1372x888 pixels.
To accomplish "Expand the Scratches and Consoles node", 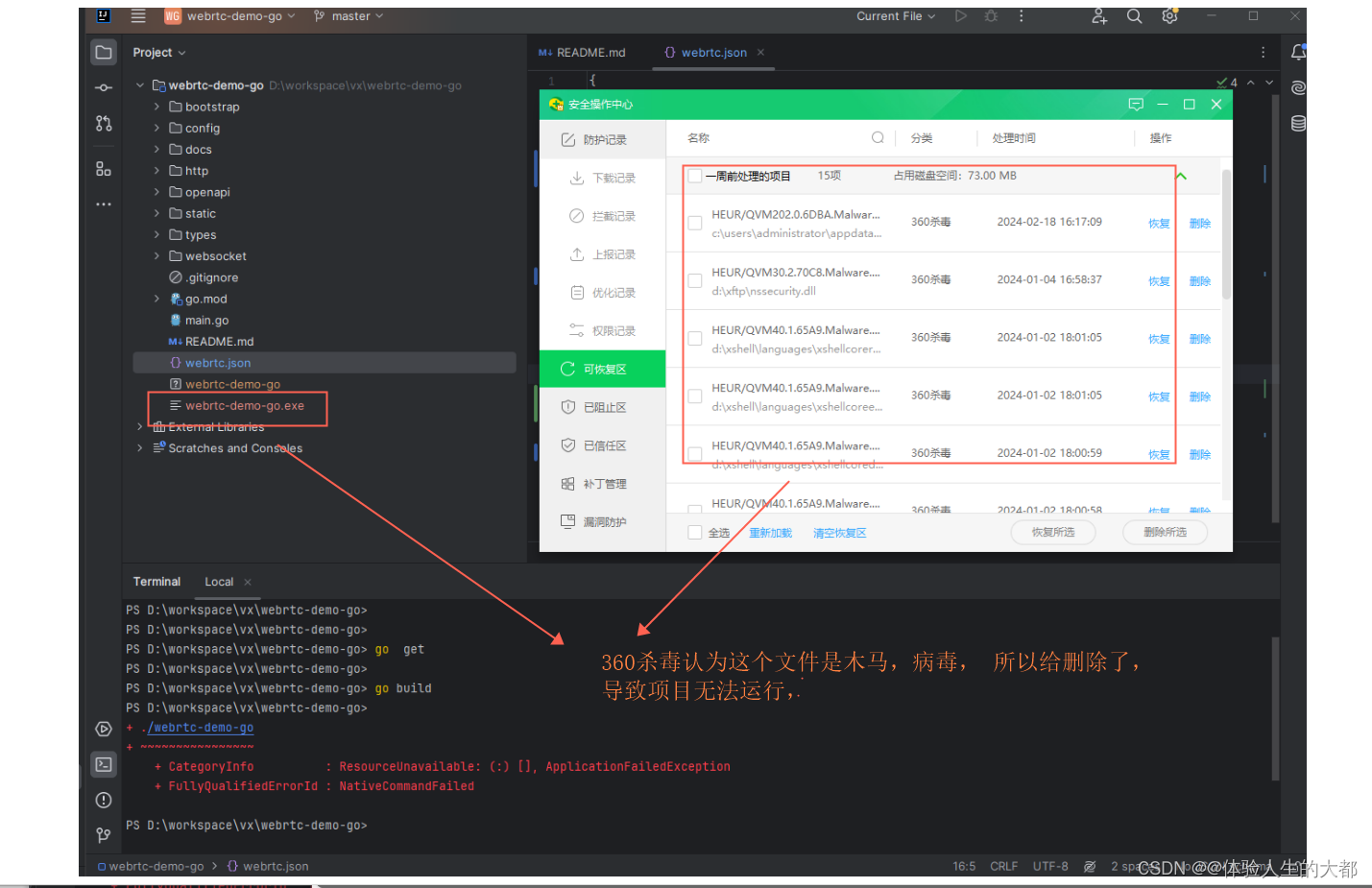I will click(x=140, y=448).
